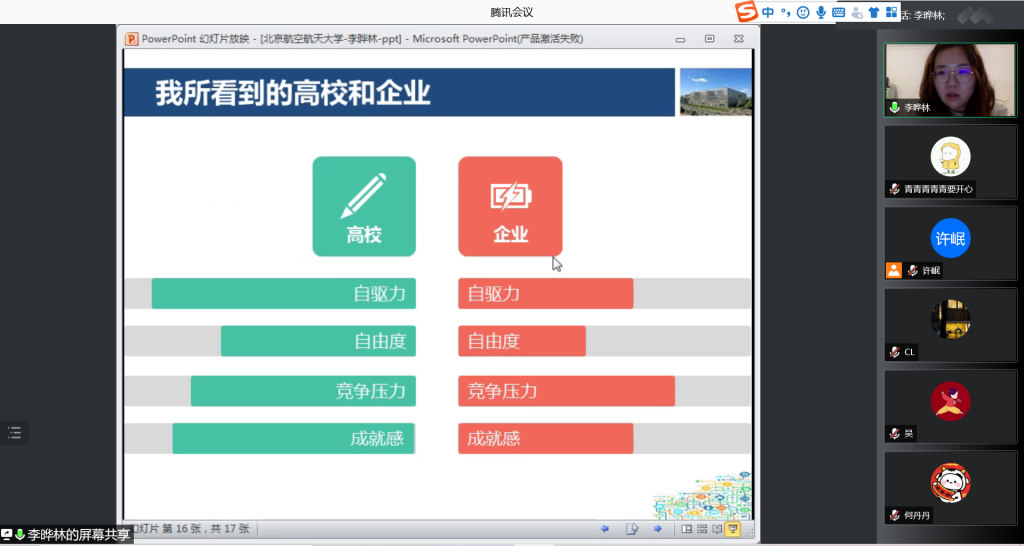The width and height of the screenshot is (1024, 546).
Task: Open Sogou skin shirt icon
Action: pyautogui.click(x=874, y=12)
